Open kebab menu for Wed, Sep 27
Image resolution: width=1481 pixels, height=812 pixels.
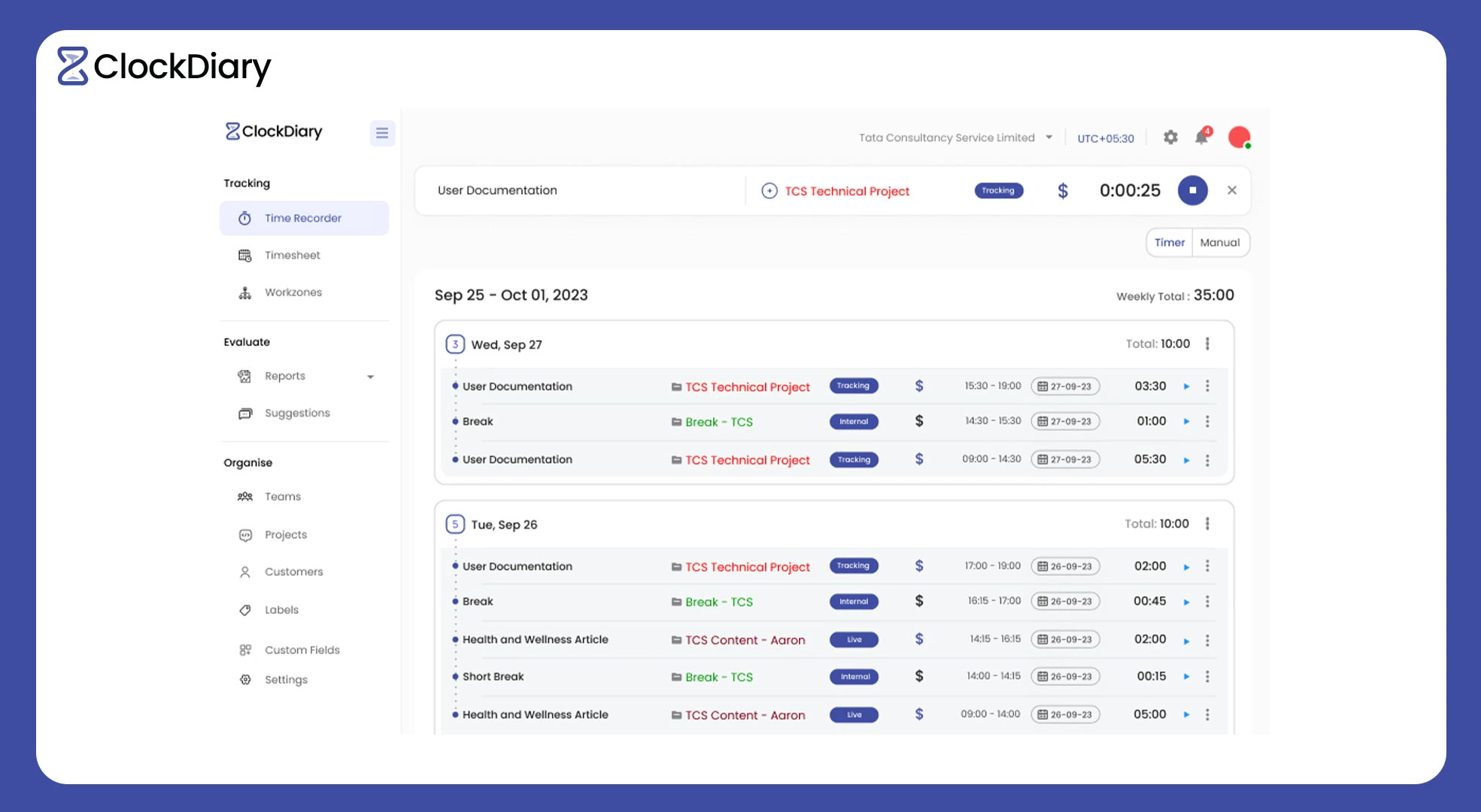pyautogui.click(x=1207, y=344)
